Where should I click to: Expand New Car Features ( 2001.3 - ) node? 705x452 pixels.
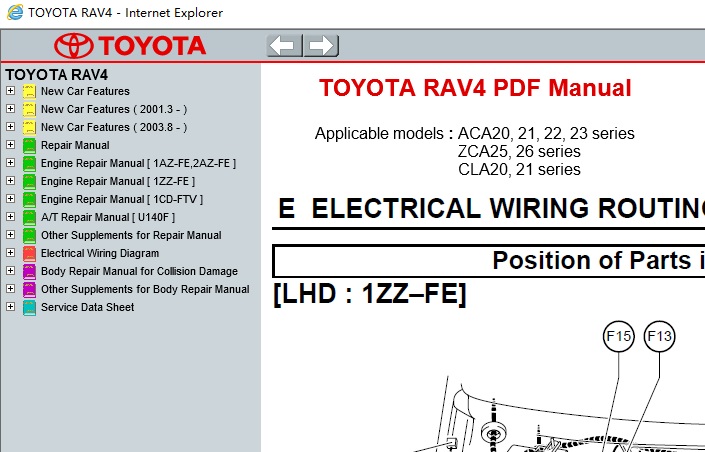[x=10, y=109]
